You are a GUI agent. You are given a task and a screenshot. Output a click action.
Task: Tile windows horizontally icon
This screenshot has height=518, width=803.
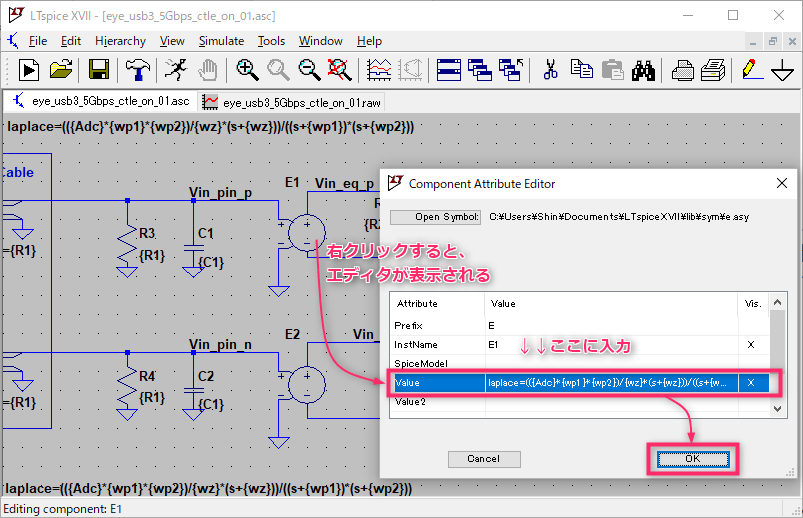449,70
